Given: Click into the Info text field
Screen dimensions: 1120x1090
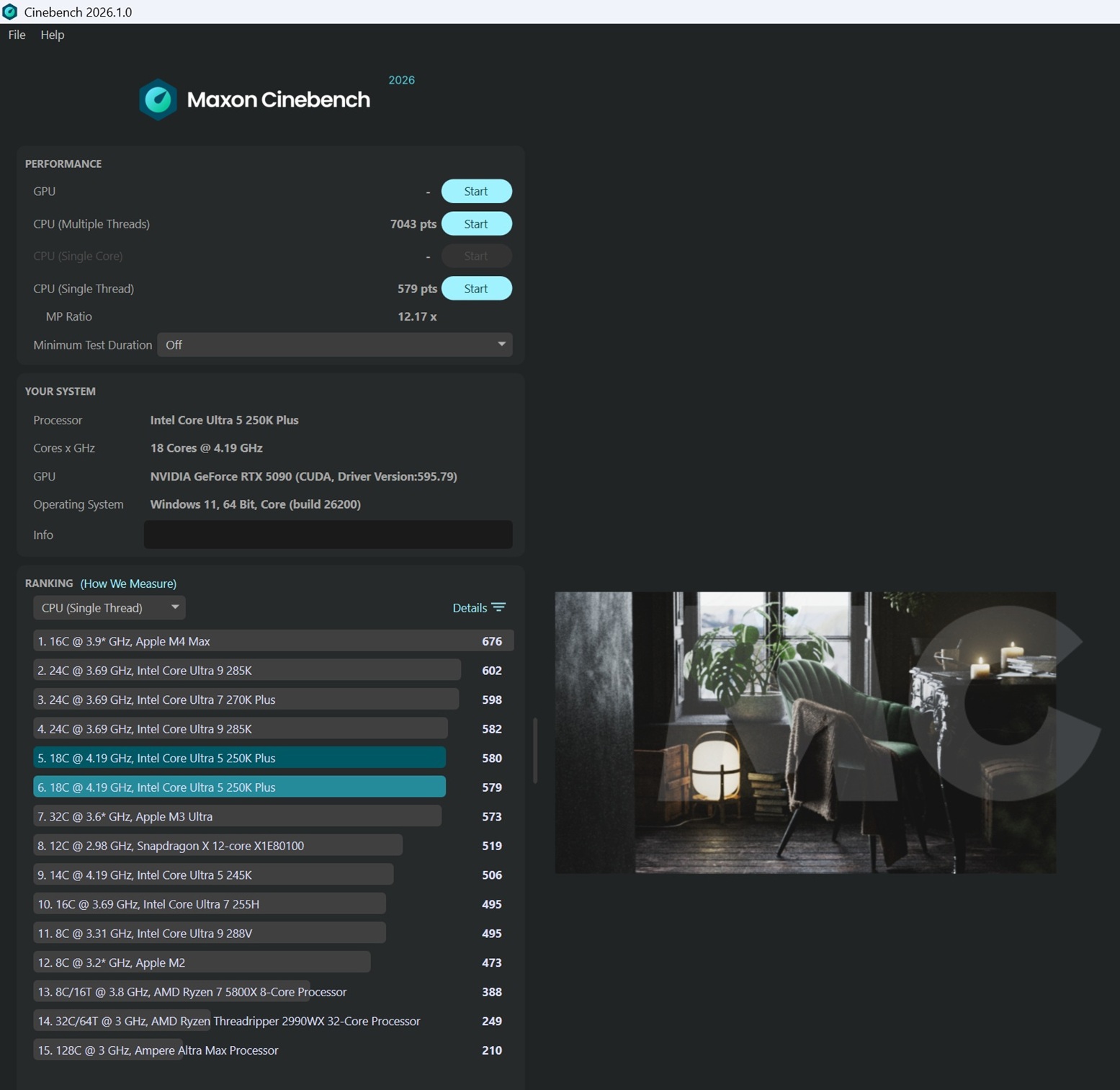Looking at the screenshot, I should (328, 535).
